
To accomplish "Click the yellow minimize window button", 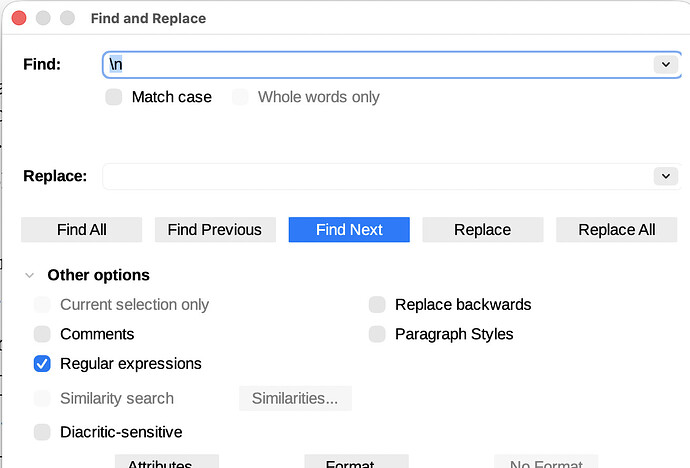I will pos(43,18).
